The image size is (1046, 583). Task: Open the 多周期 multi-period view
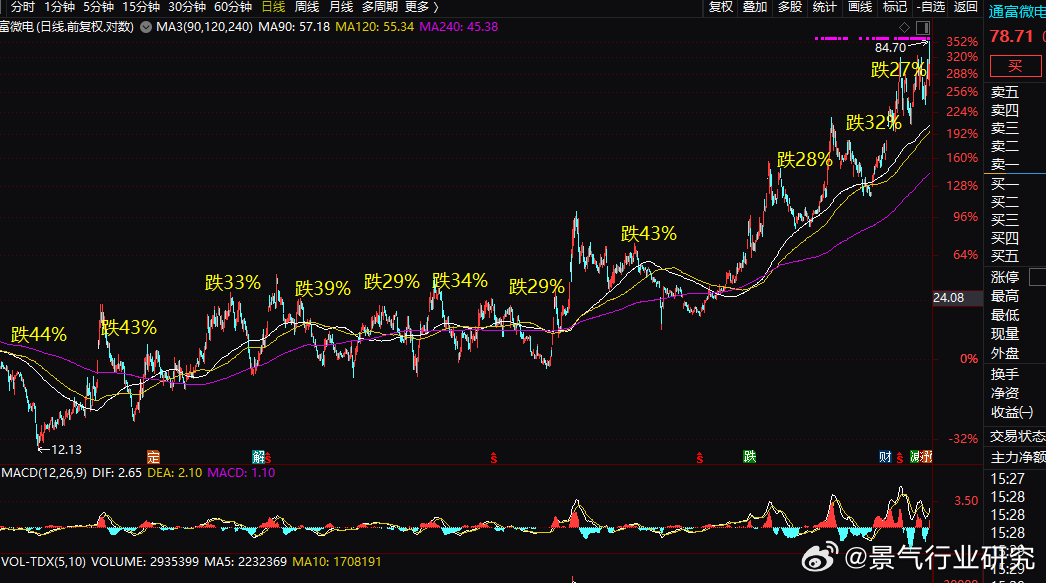click(x=380, y=7)
